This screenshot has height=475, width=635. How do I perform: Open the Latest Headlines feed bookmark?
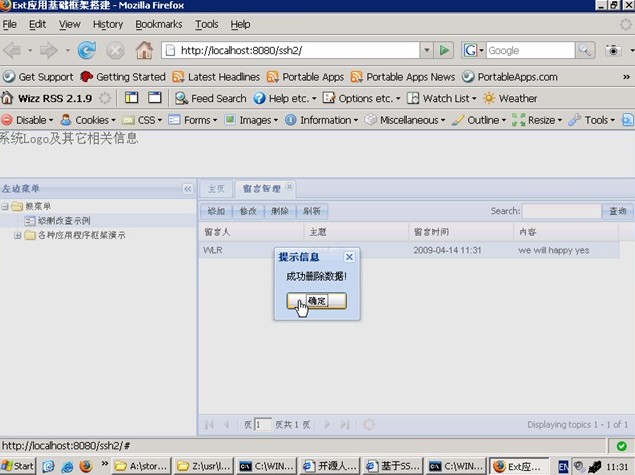[216, 77]
